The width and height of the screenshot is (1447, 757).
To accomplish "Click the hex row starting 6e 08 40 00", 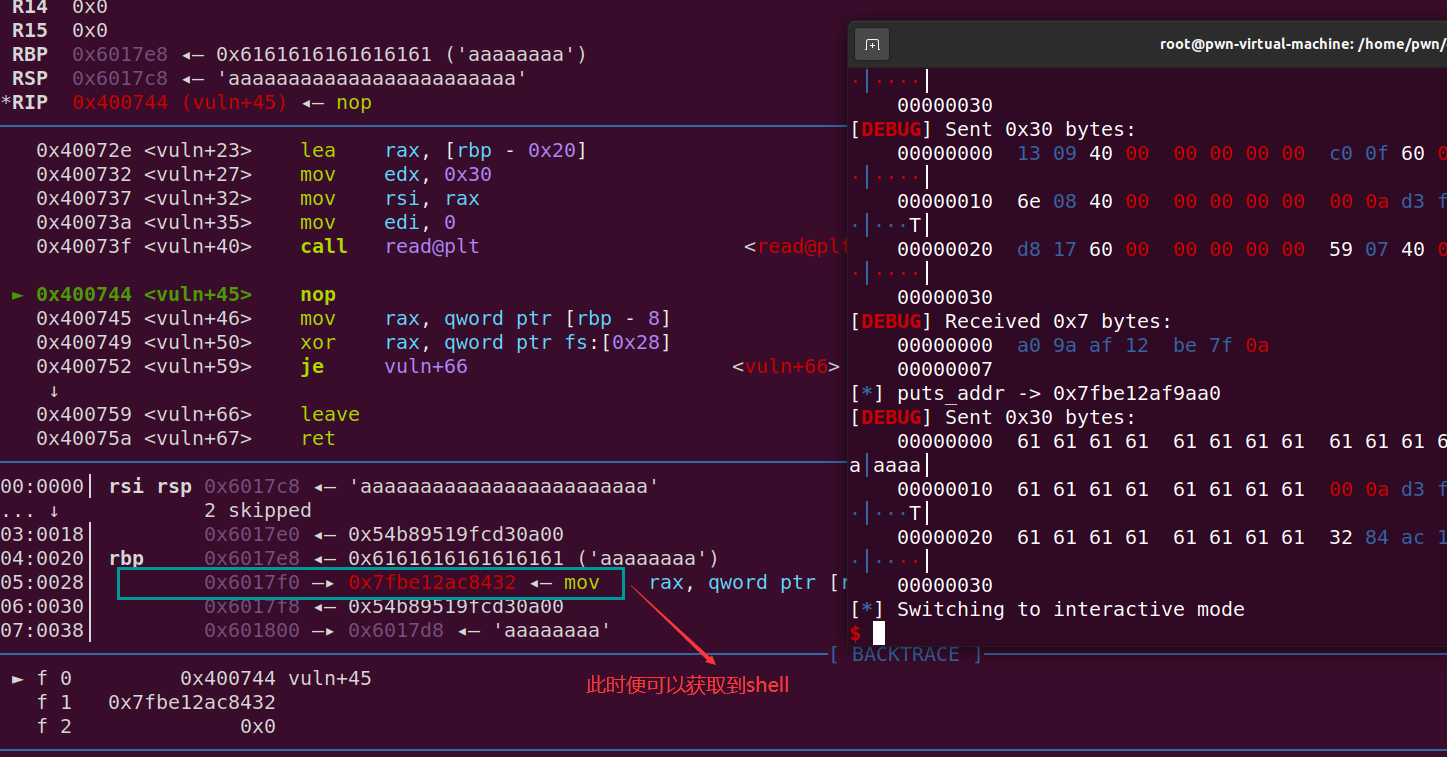I will pyautogui.click(x=1172, y=201).
